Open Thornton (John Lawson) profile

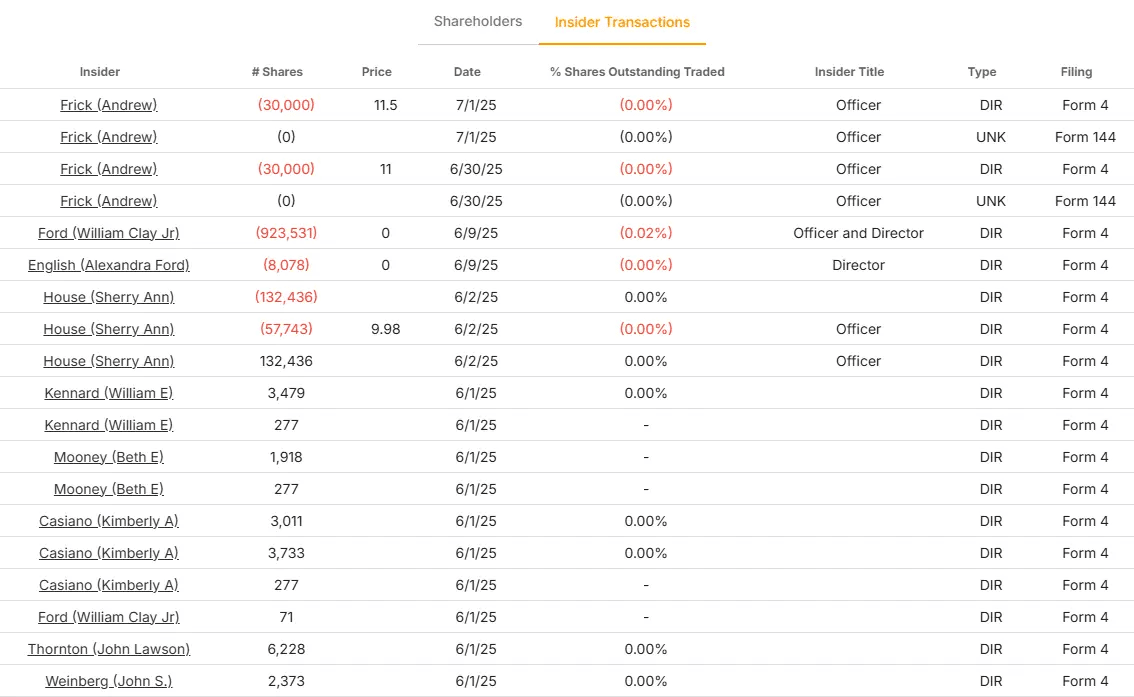pos(108,649)
